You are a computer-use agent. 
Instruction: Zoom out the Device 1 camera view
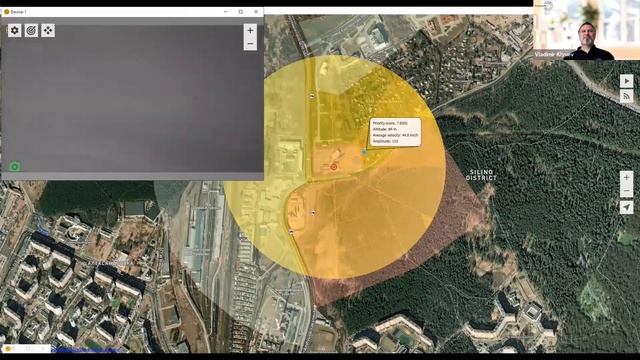(250, 44)
